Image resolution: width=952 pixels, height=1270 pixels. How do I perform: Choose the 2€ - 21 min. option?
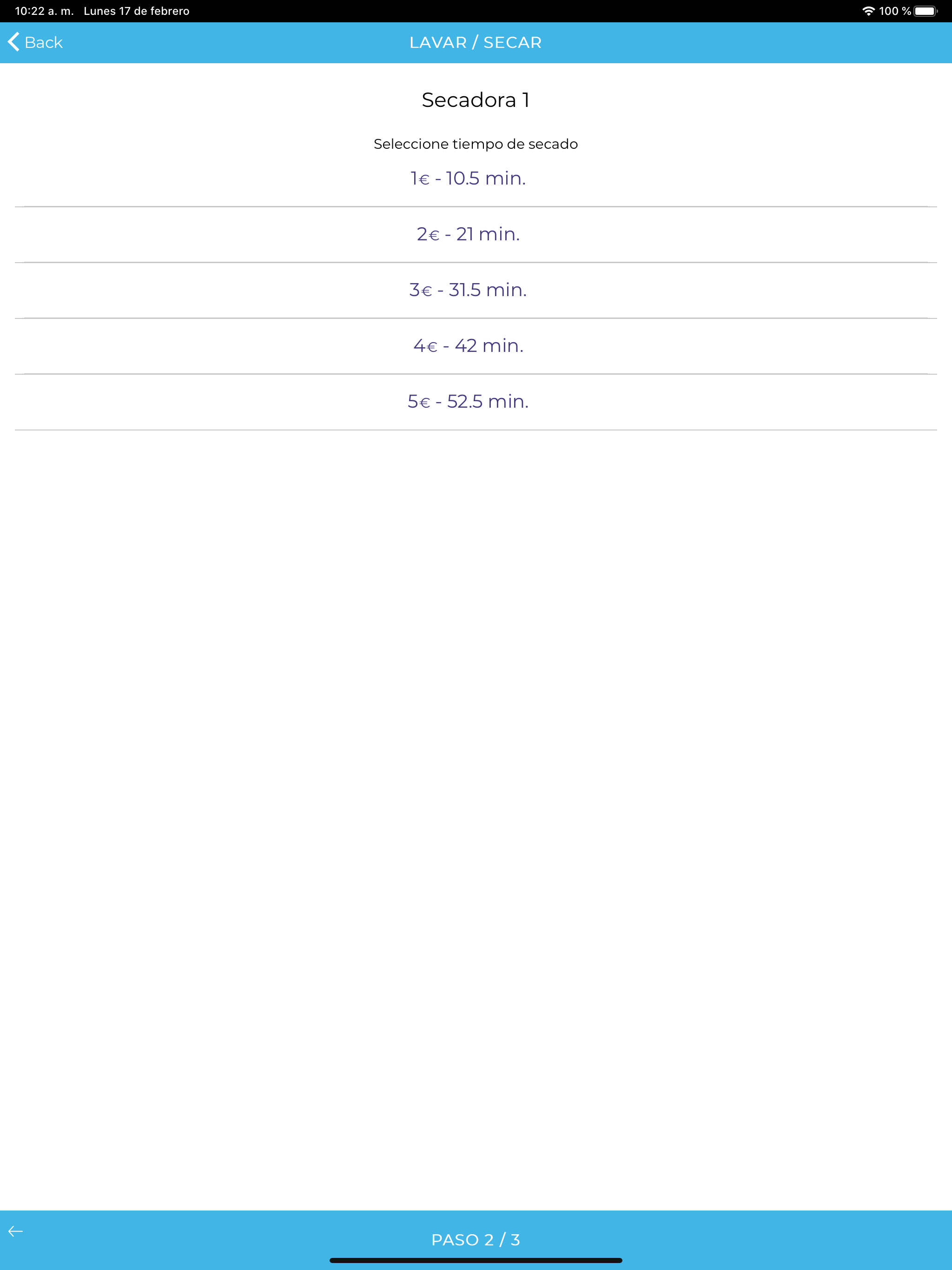[x=476, y=234]
